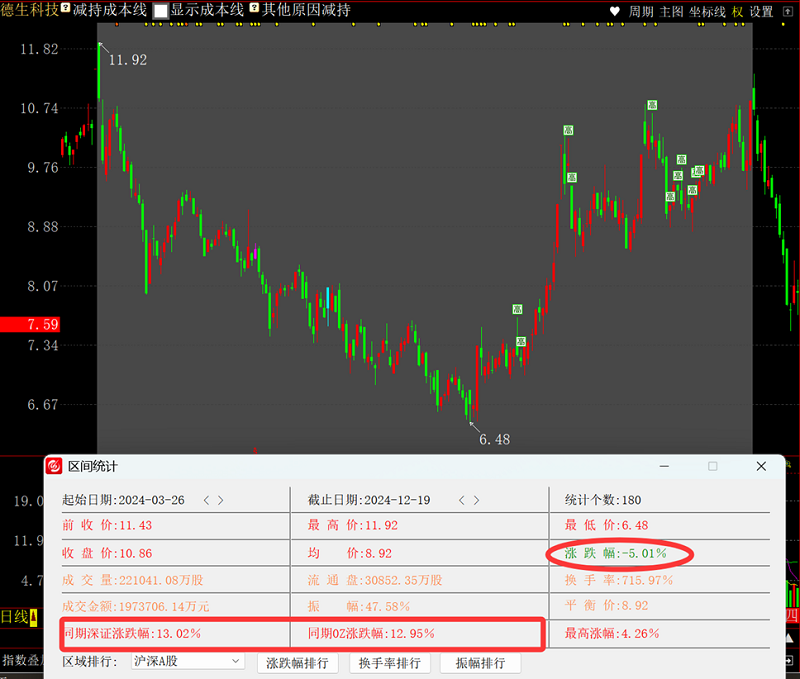Open the 主图 main chart menu
The image size is (800, 679).
point(671,11)
